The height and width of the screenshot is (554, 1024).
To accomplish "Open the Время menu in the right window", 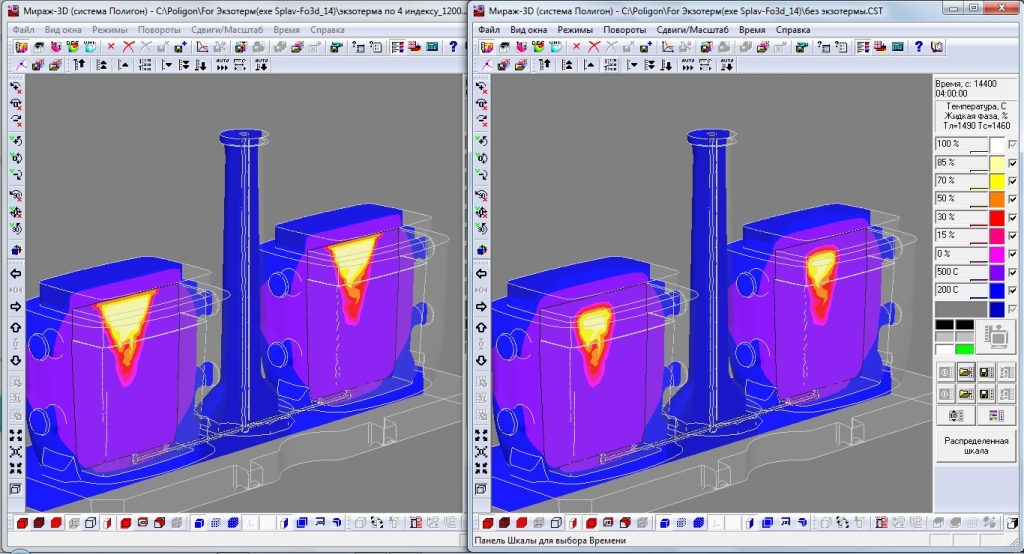I will (751, 30).
